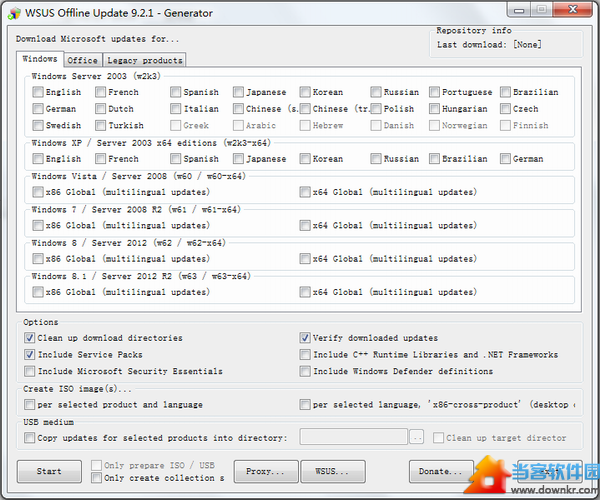
Task: Tick Japanese under w2k3-x64 editions
Action: (238, 158)
